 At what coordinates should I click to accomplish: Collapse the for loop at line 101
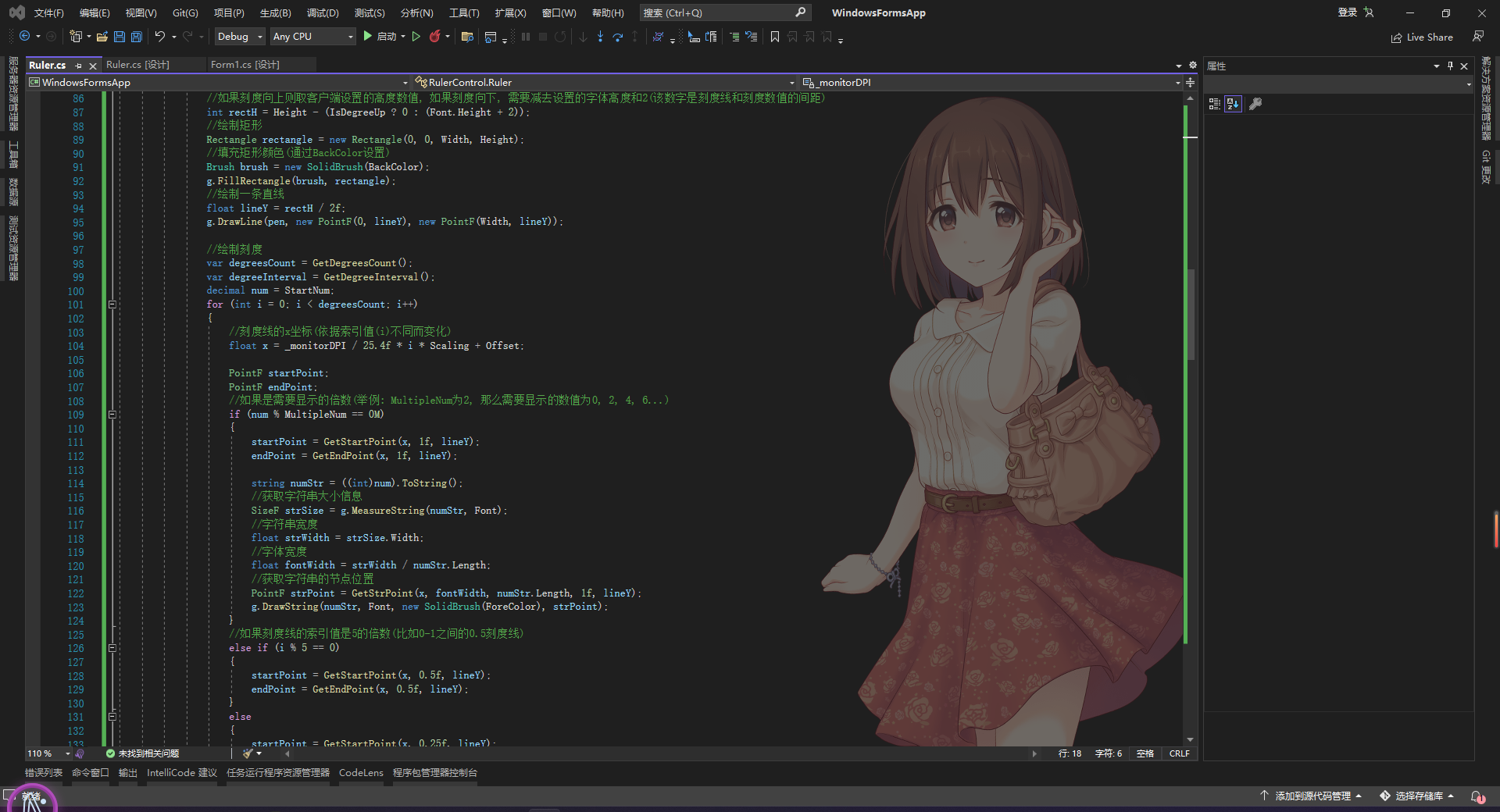[112, 304]
